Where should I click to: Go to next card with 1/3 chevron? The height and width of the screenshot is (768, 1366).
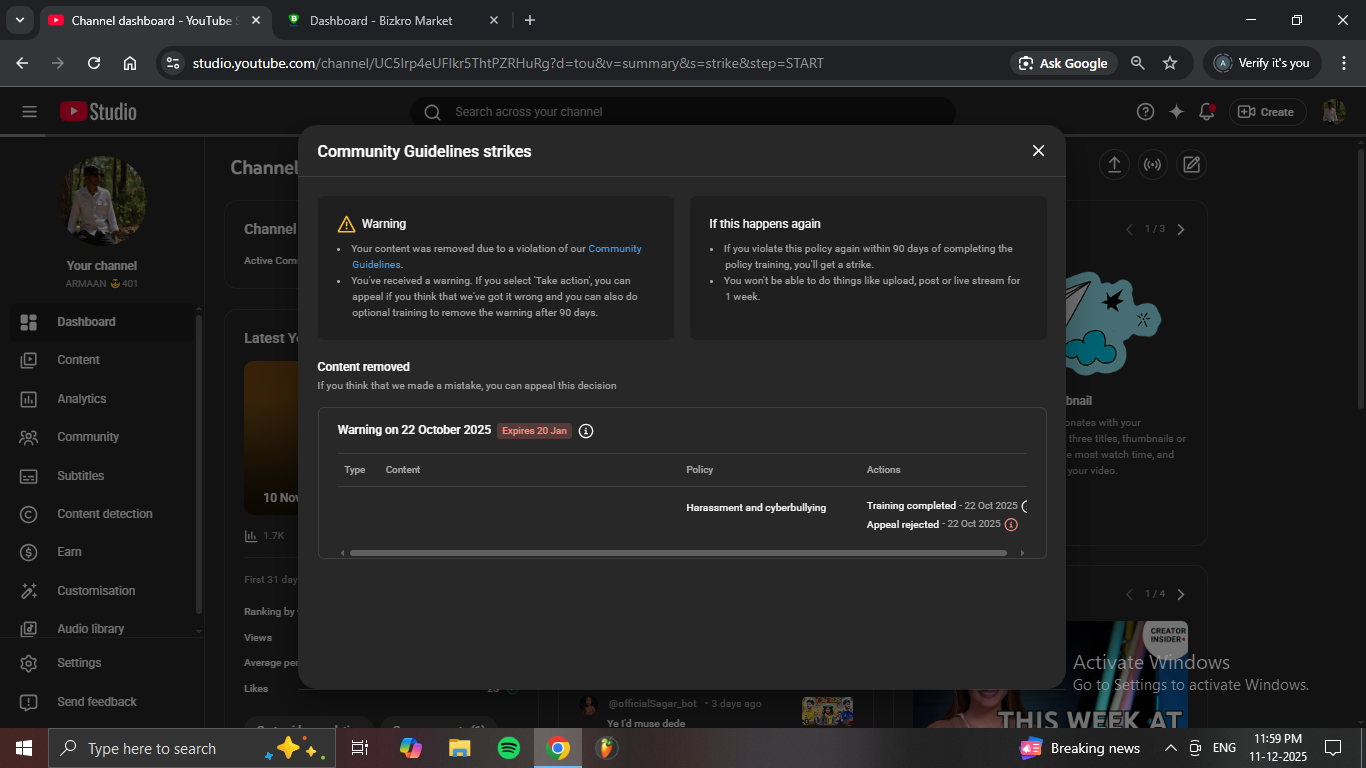1181,230
